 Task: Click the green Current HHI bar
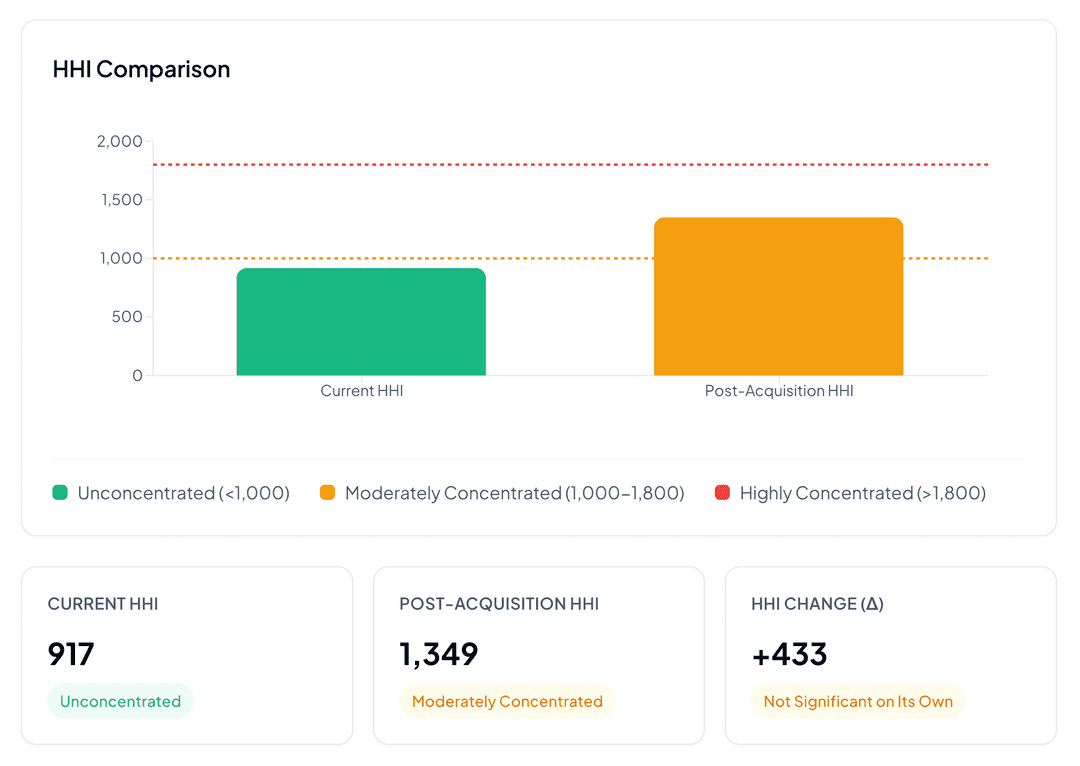[360, 320]
